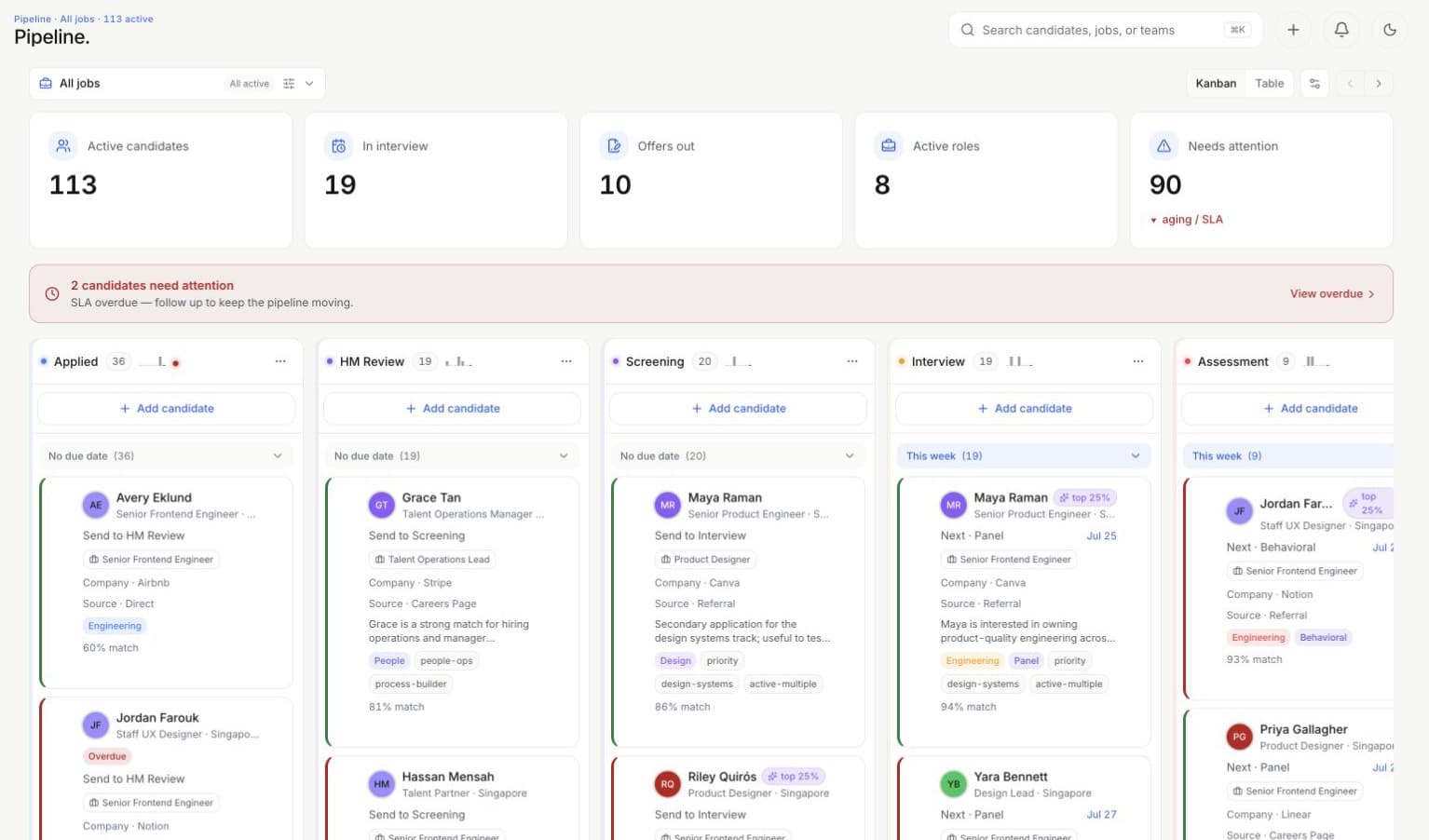Click the aging / SLA indicator

(x=1187, y=220)
